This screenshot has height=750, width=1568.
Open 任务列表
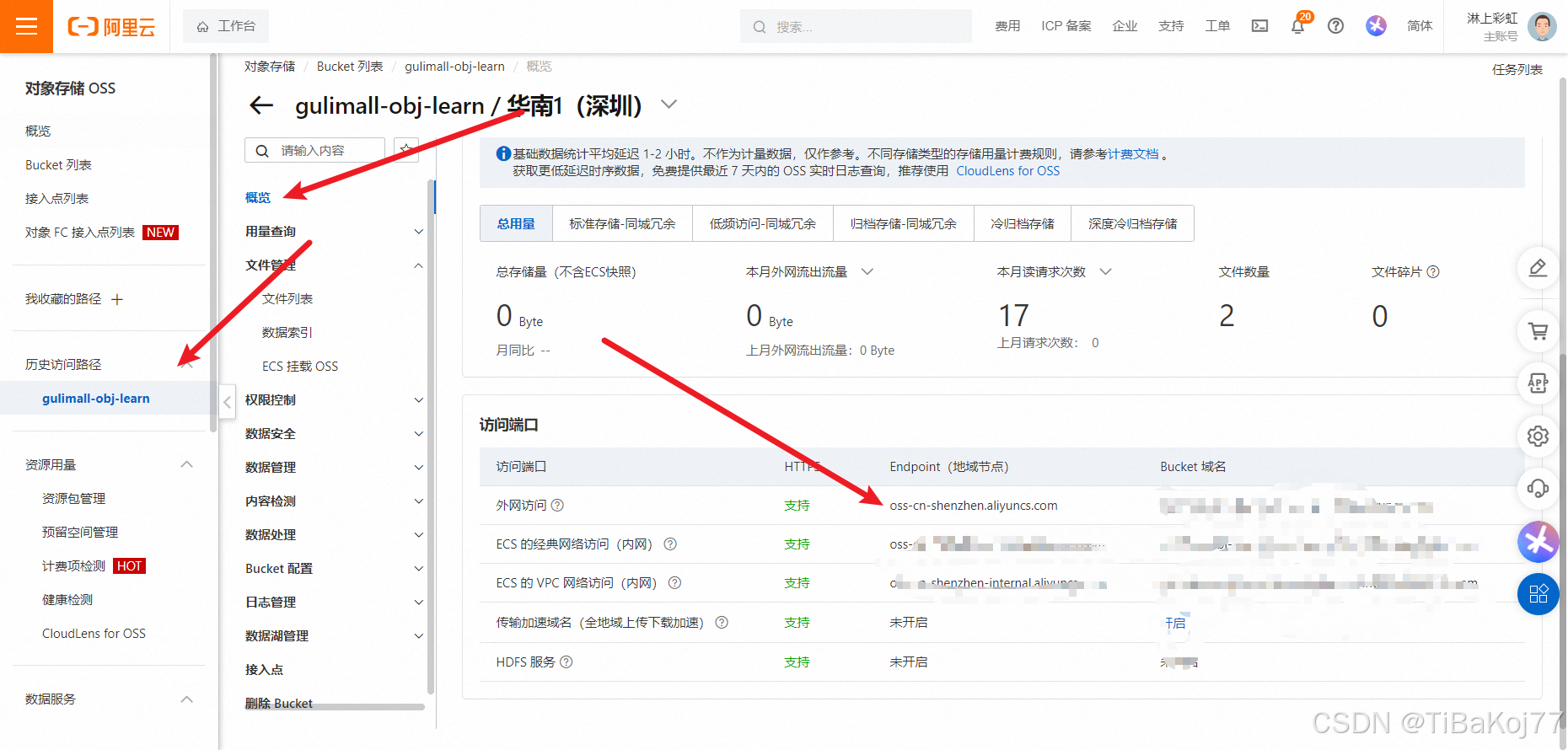(1517, 69)
